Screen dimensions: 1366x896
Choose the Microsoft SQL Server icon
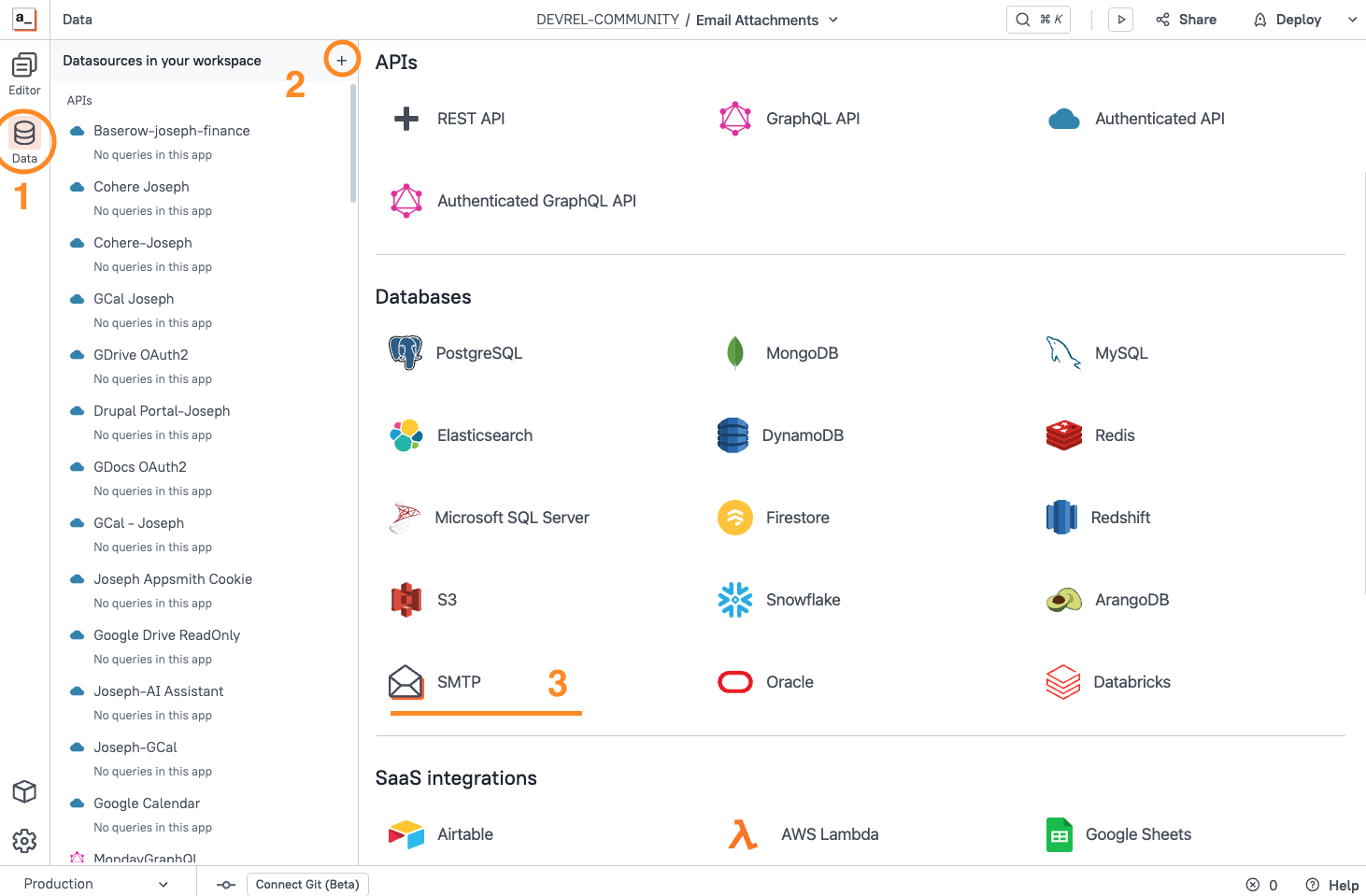[x=405, y=518]
